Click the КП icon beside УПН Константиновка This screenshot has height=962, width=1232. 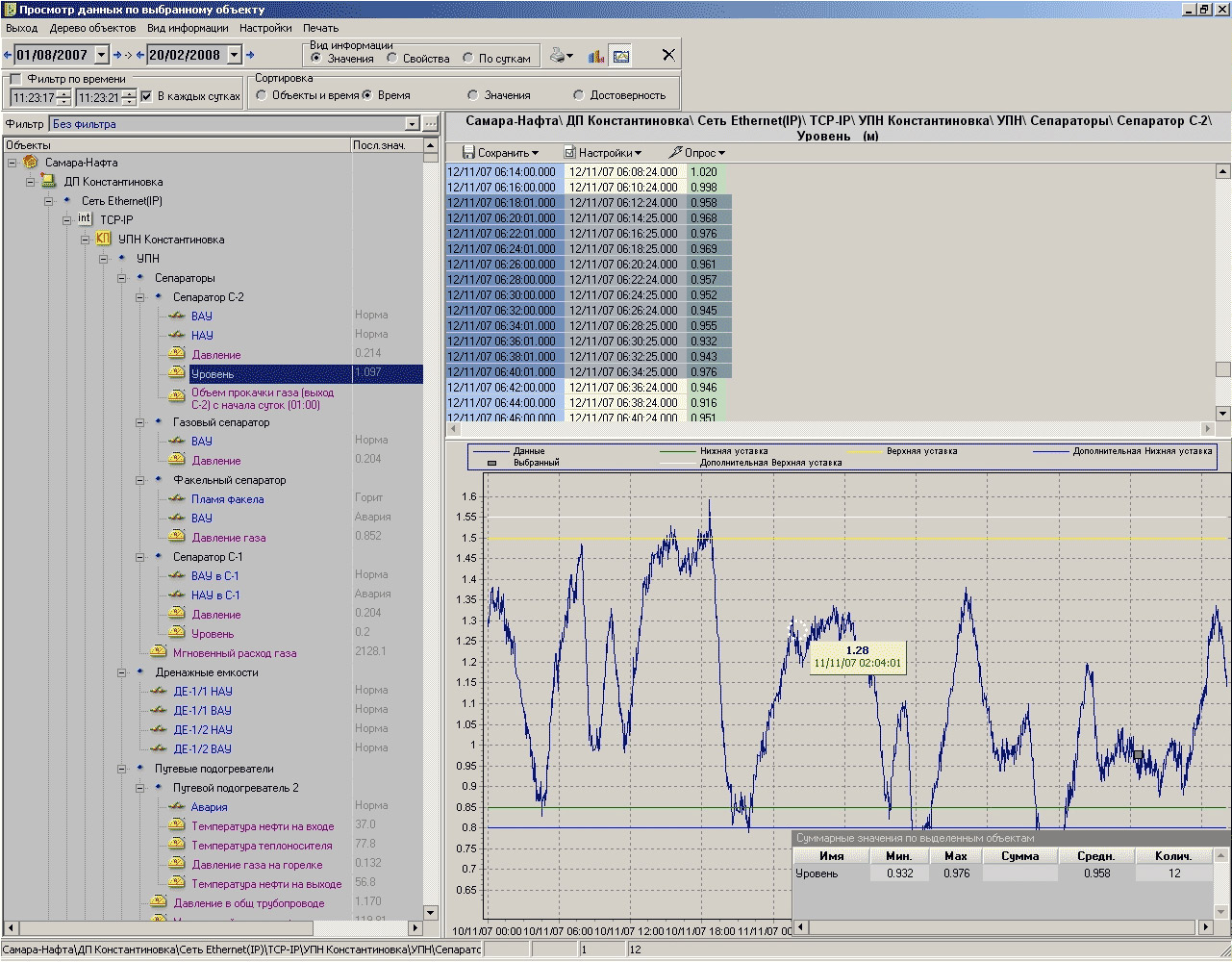point(104,239)
